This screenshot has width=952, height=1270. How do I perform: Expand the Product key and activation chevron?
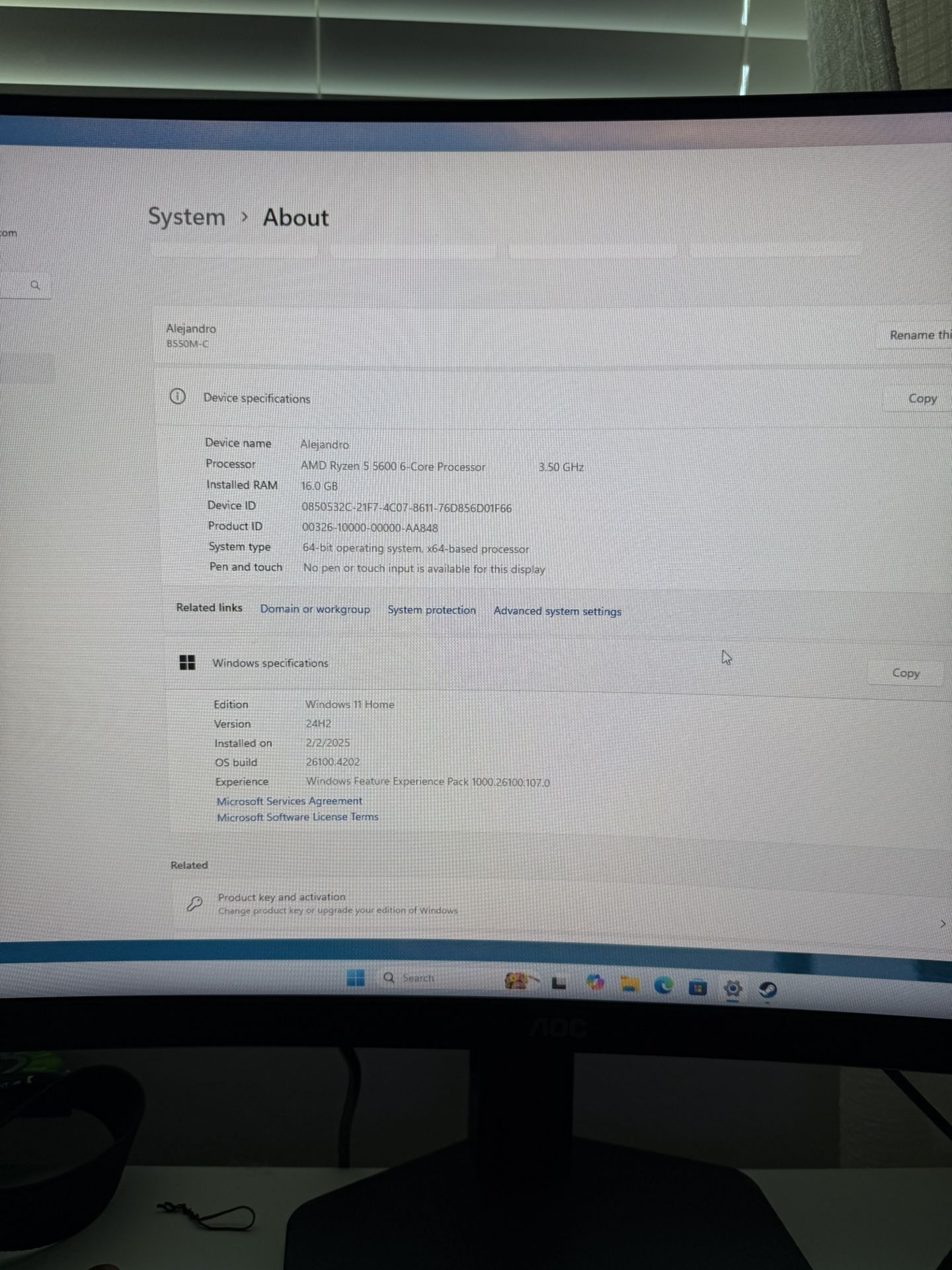pyautogui.click(x=942, y=924)
